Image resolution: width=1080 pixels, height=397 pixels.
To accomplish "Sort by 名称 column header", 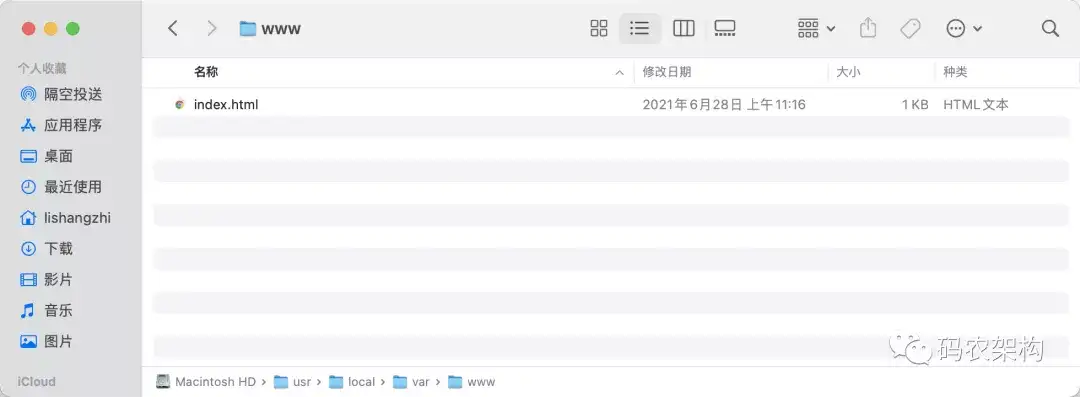I will tap(206, 72).
